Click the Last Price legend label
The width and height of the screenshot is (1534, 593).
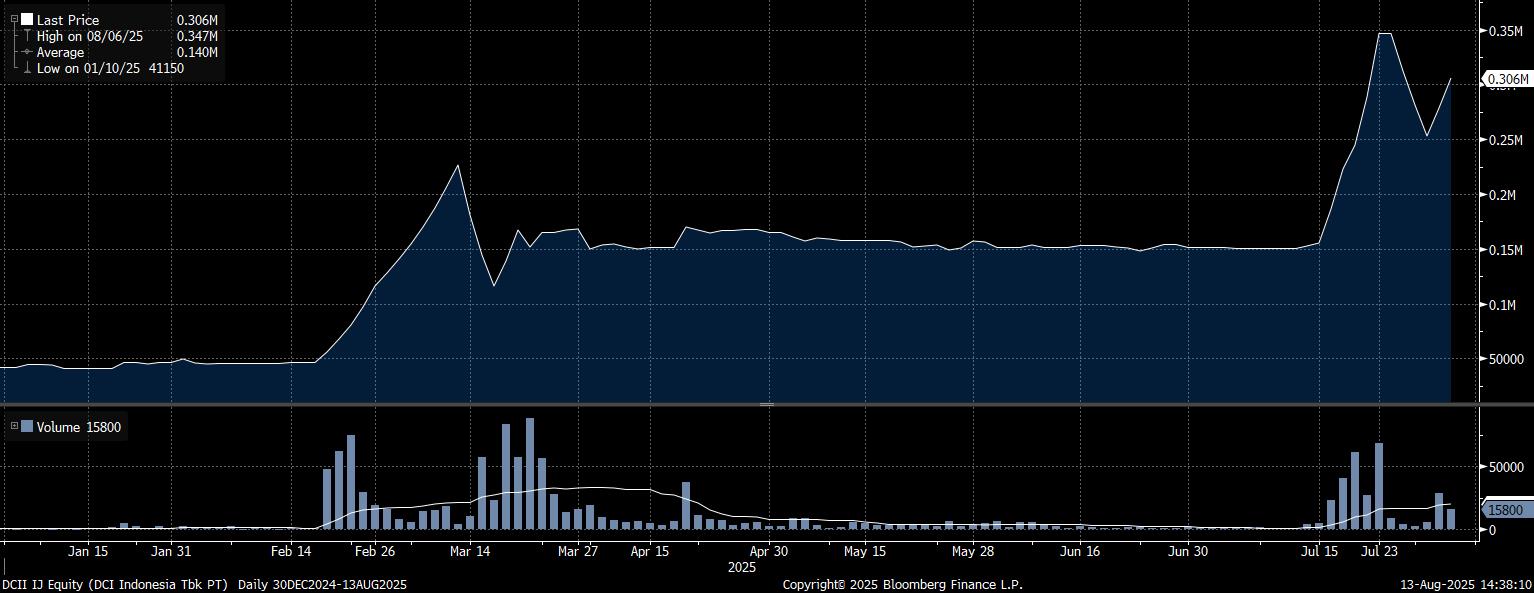click(68, 20)
